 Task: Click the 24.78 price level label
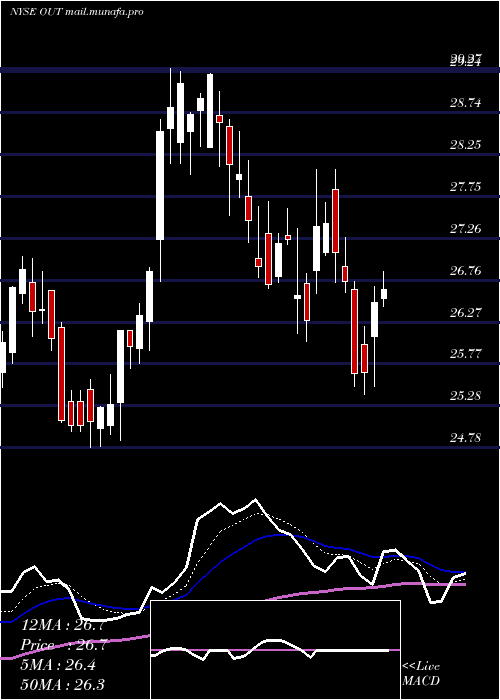pyautogui.click(x=466, y=438)
